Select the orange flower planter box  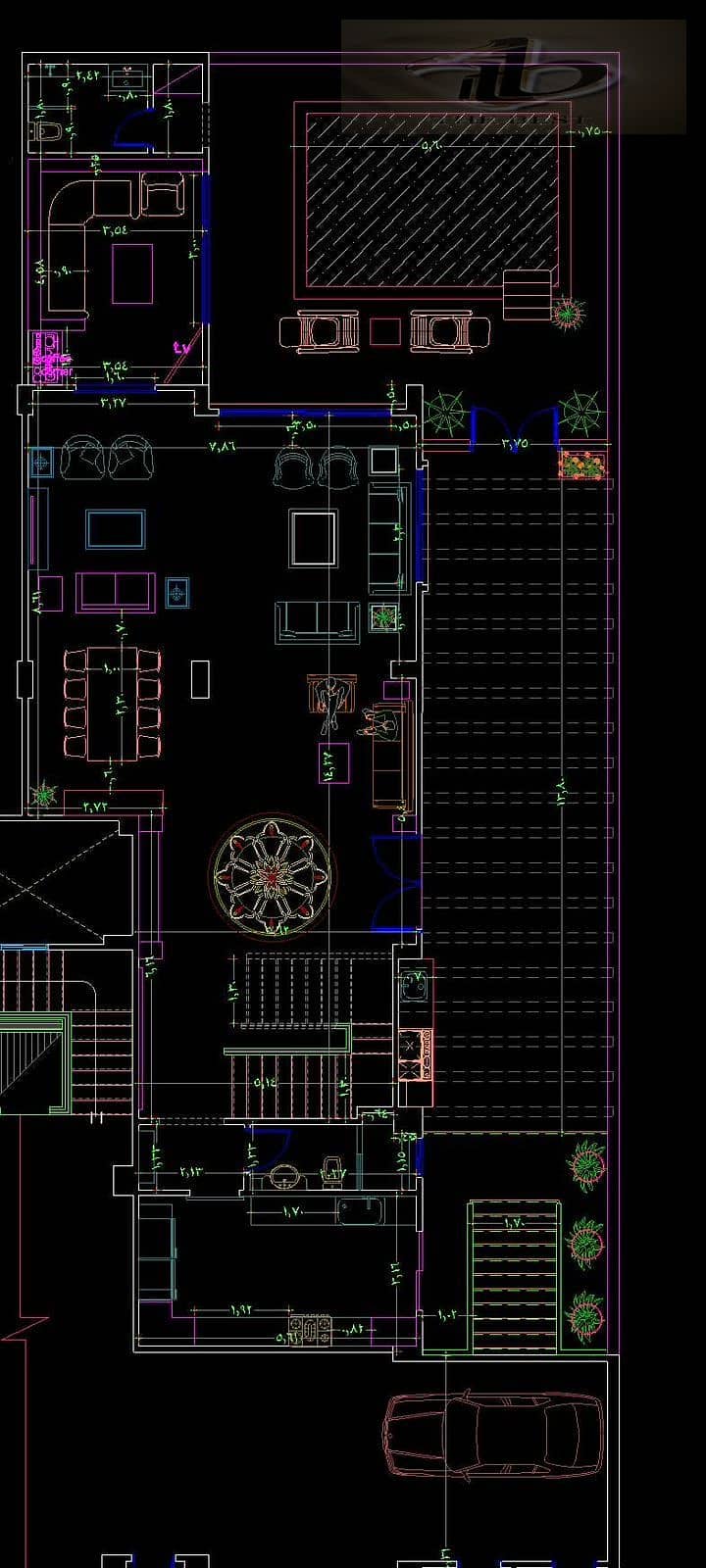point(582,464)
